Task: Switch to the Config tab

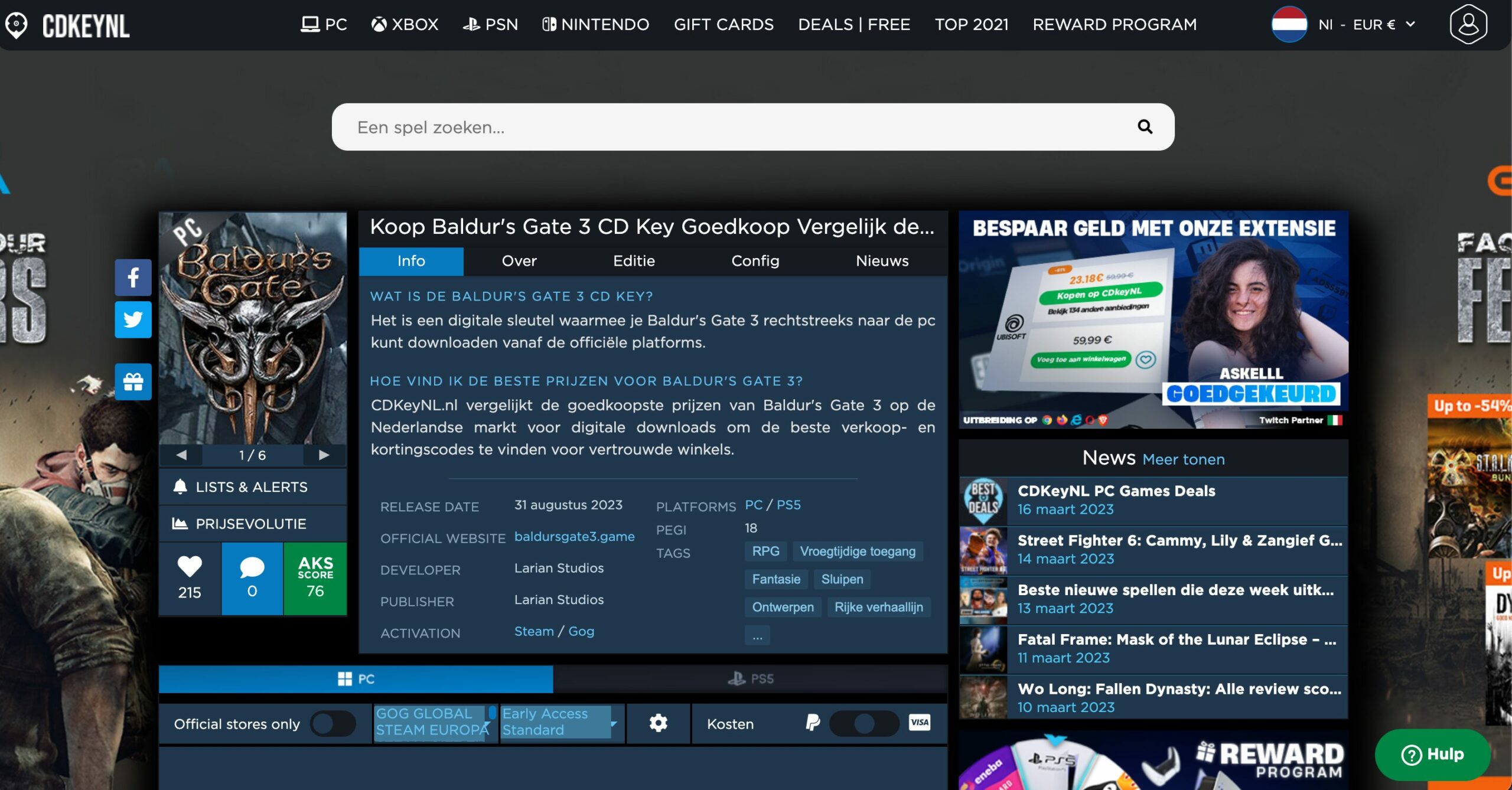Action: tap(755, 261)
